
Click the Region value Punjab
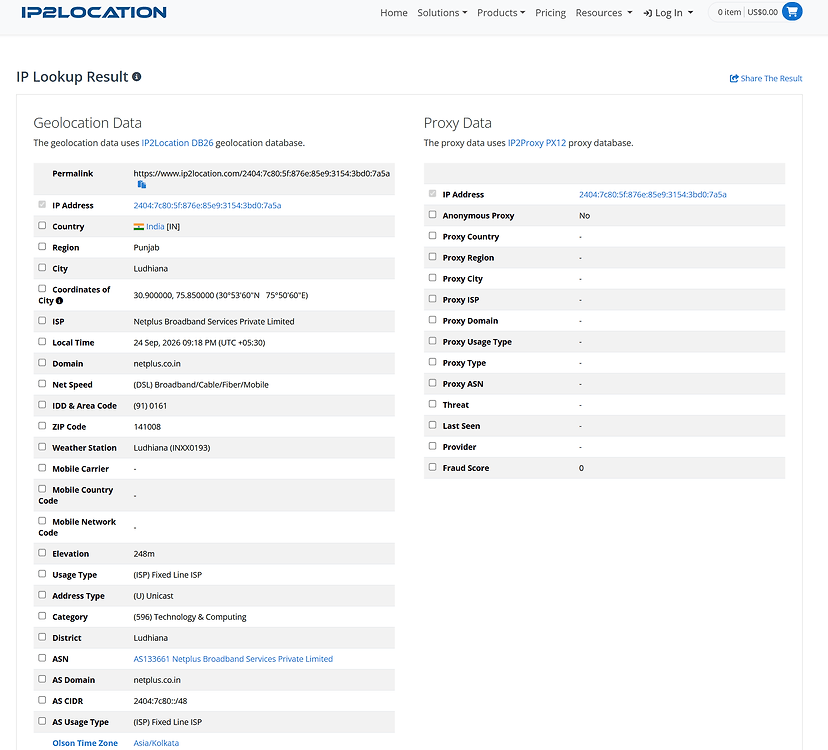click(146, 248)
